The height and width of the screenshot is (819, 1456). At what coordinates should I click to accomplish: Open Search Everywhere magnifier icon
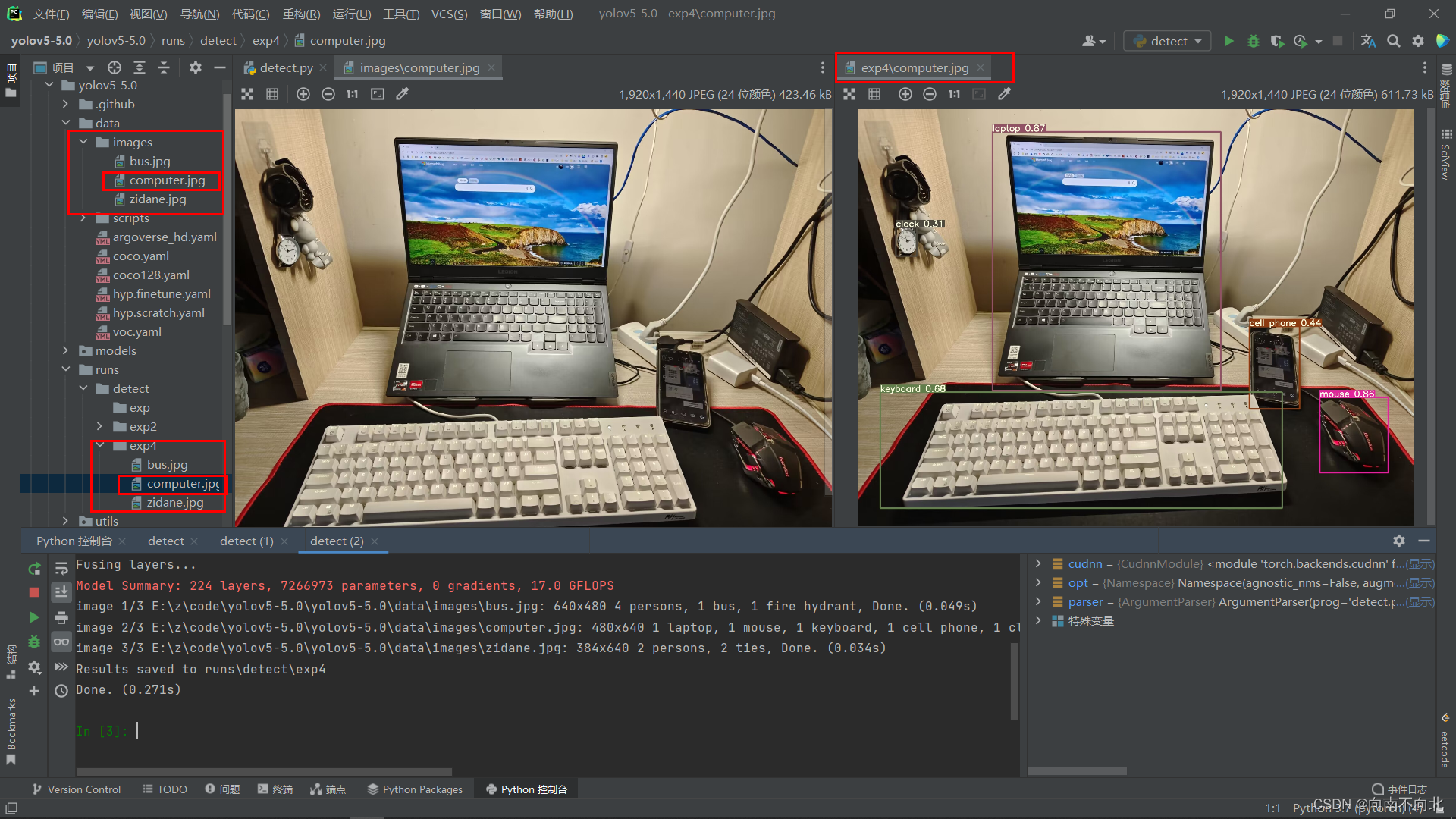(x=1393, y=41)
